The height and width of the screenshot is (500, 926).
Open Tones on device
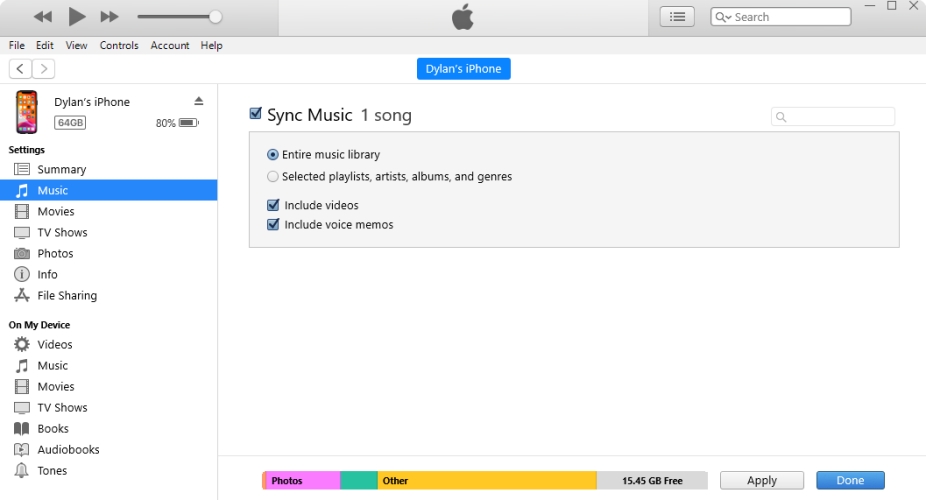pos(109,470)
